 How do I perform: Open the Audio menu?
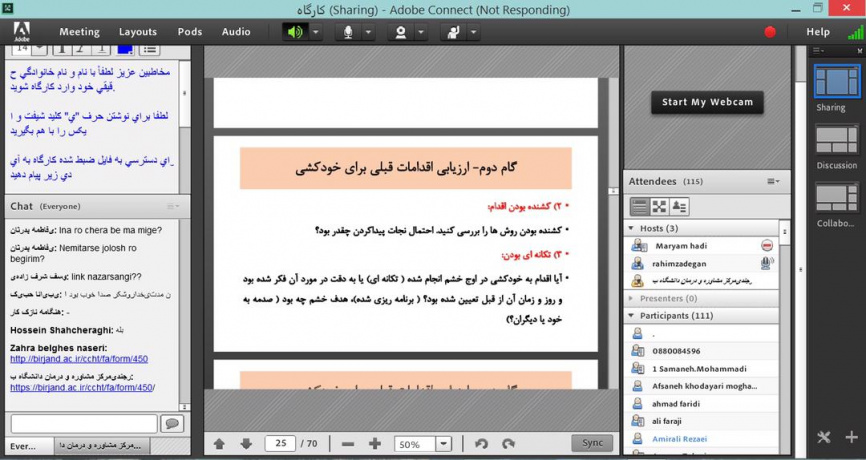(236, 32)
